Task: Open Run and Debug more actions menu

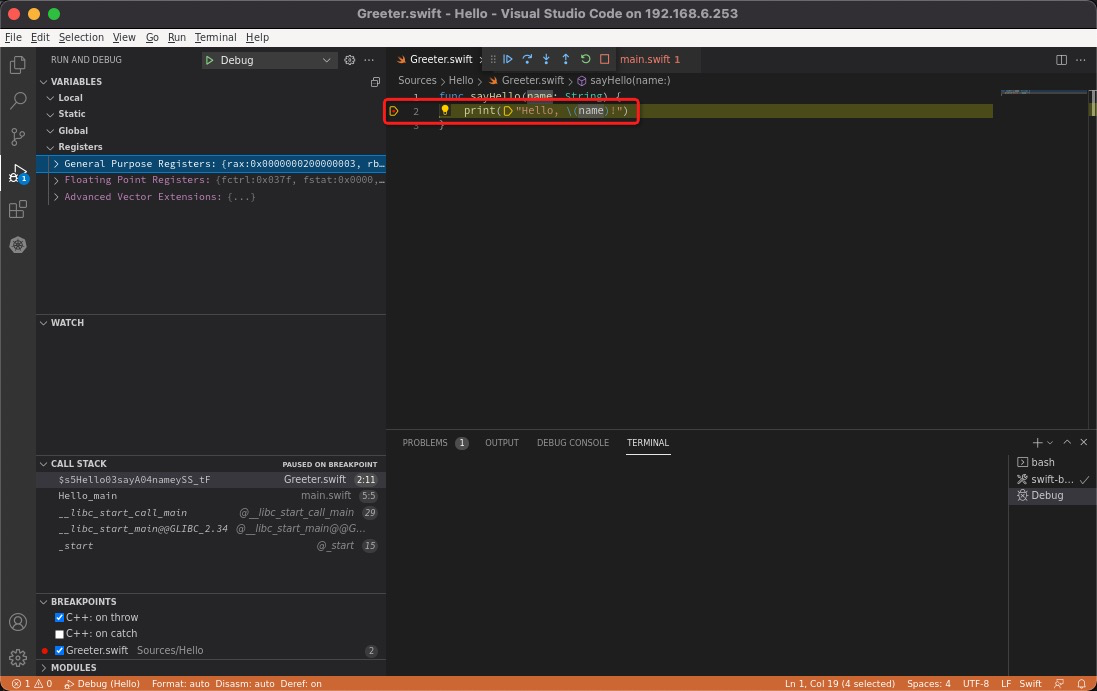Action: (369, 60)
